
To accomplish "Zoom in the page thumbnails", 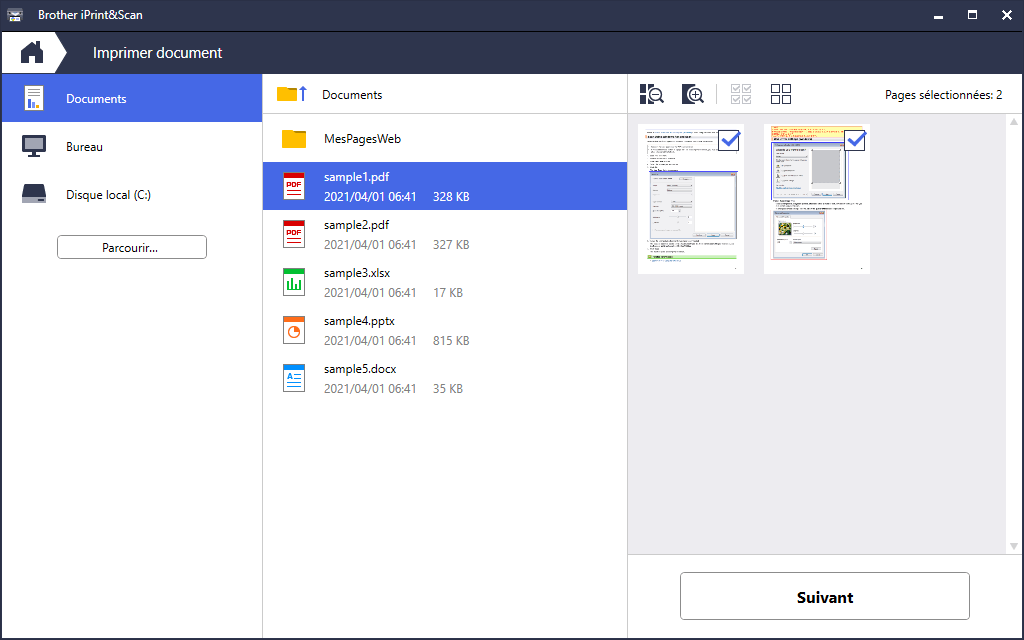I will (x=693, y=94).
